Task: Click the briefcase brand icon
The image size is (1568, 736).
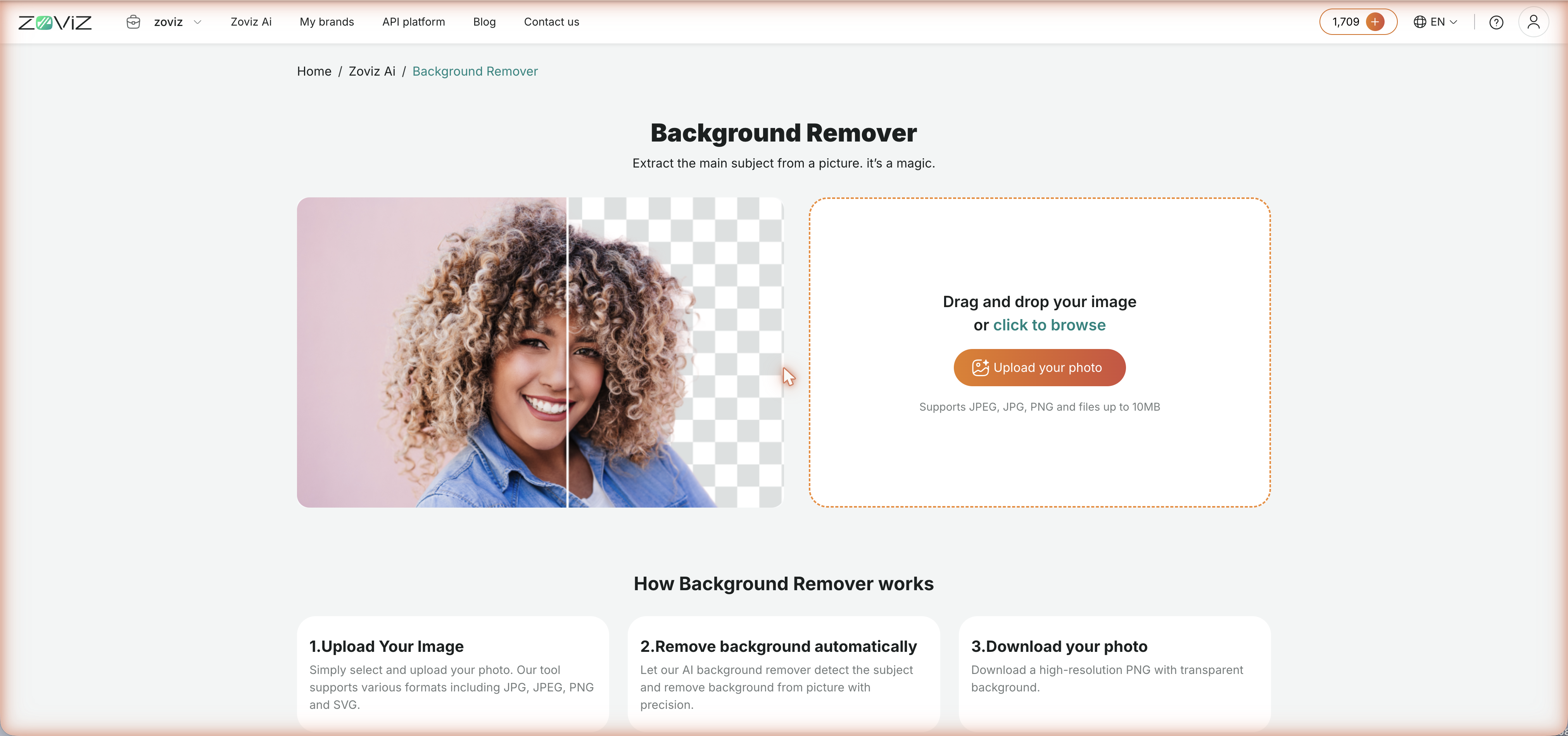Action: click(x=133, y=22)
